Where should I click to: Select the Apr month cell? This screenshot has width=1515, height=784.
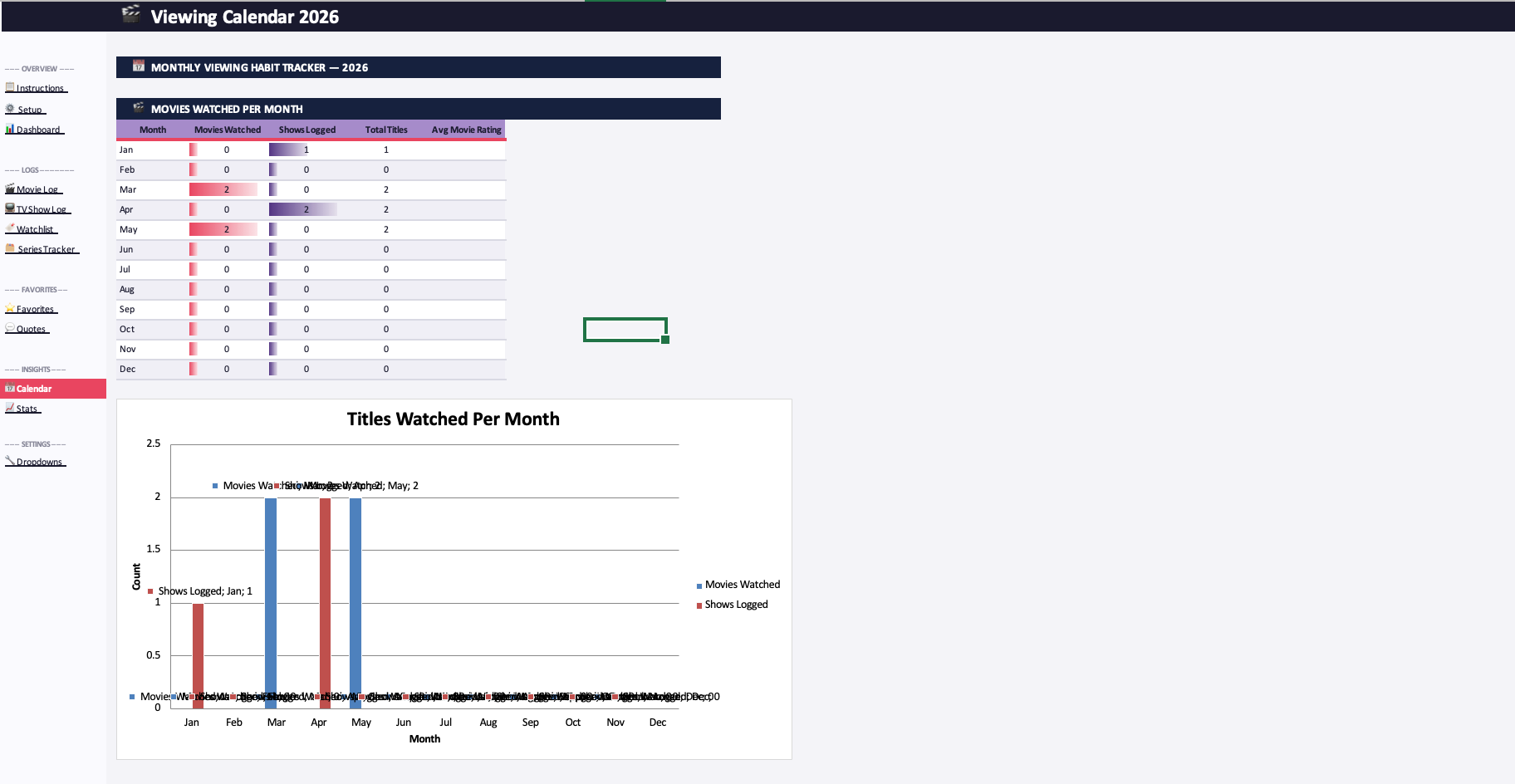[x=153, y=209]
